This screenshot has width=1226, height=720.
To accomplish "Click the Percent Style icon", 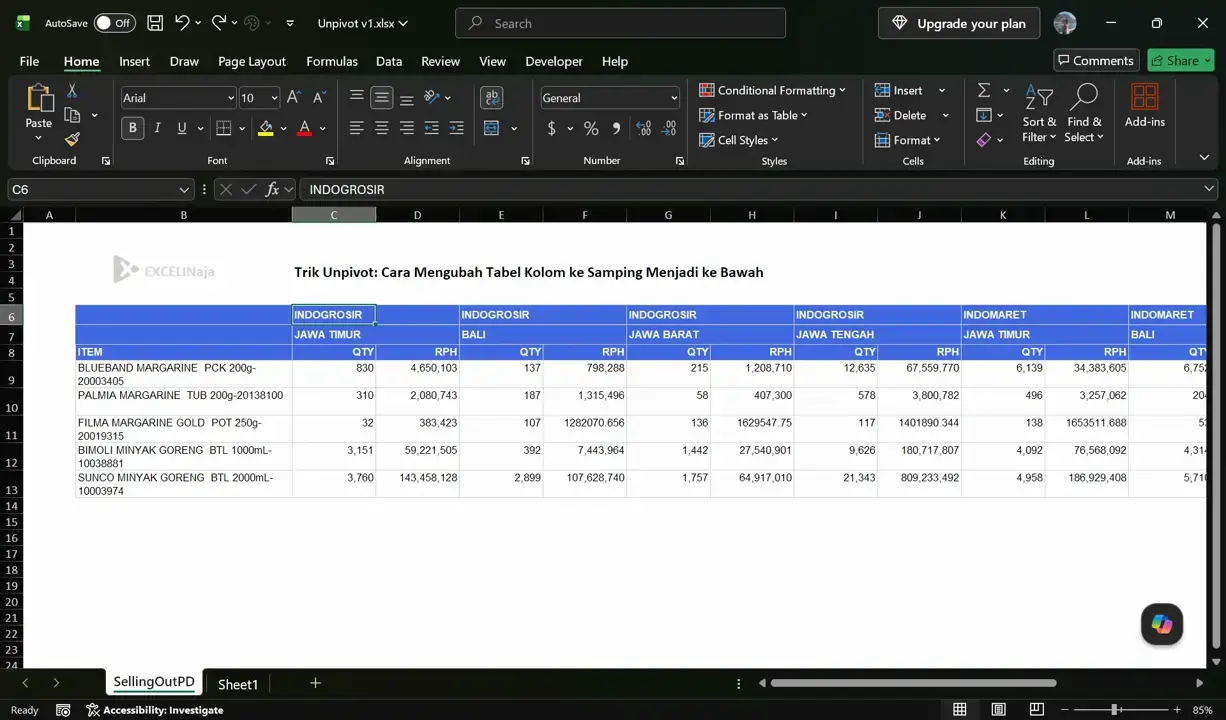I will [591, 128].
